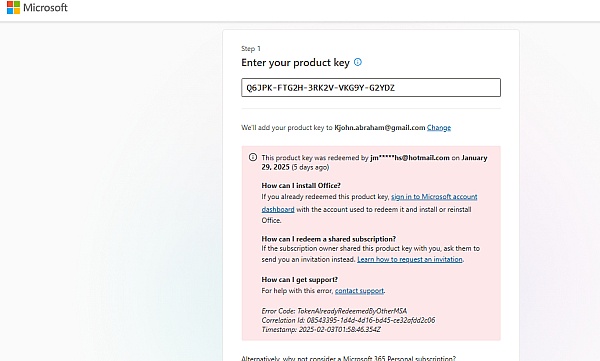Click How can I redeem a shared subscription

coord(329,239)
